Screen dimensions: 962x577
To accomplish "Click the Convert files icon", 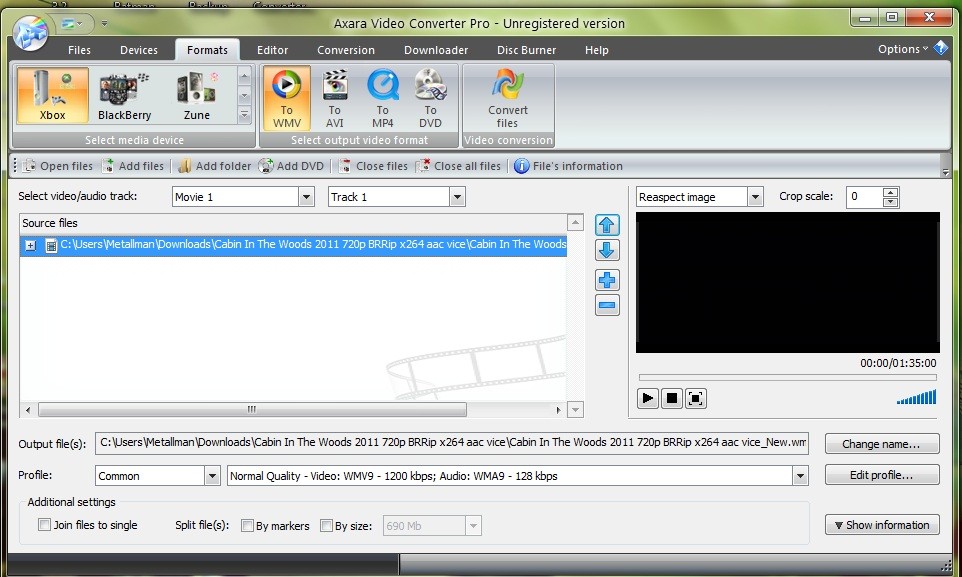I will click(x=508, y=98).
